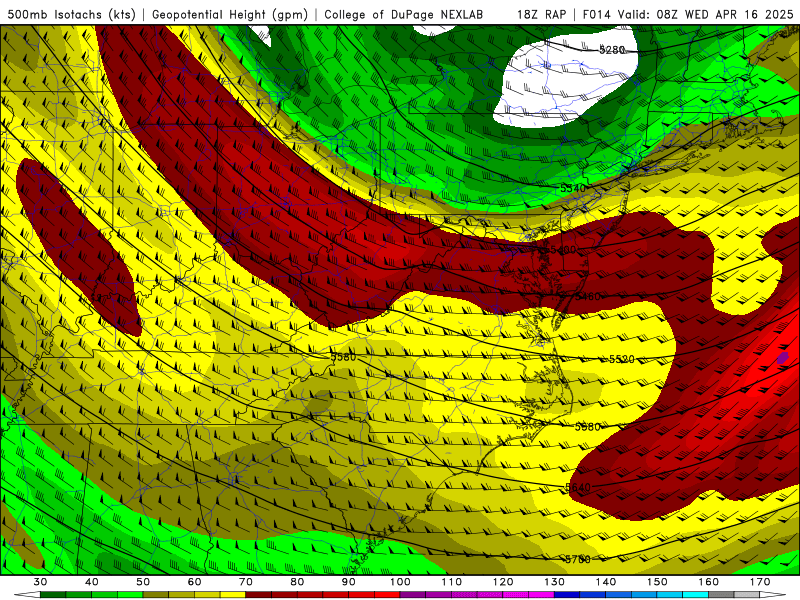Click the 150 value on the color scale
This screenshot has height=600, width=800.
[x=657, y=582]
